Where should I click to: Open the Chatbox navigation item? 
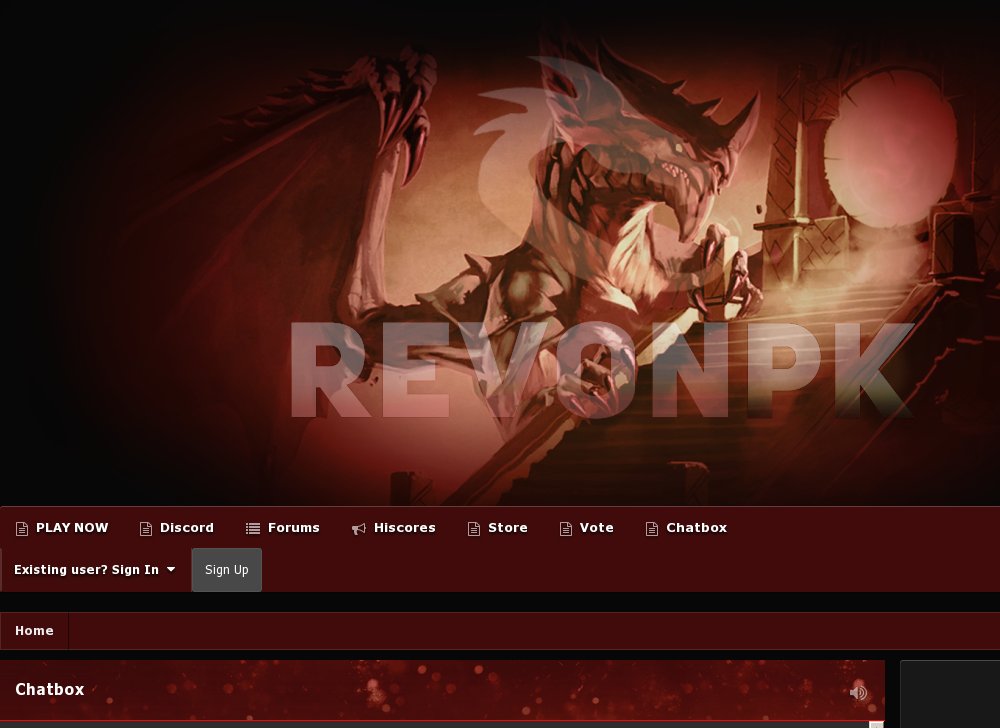coord(686,528)
